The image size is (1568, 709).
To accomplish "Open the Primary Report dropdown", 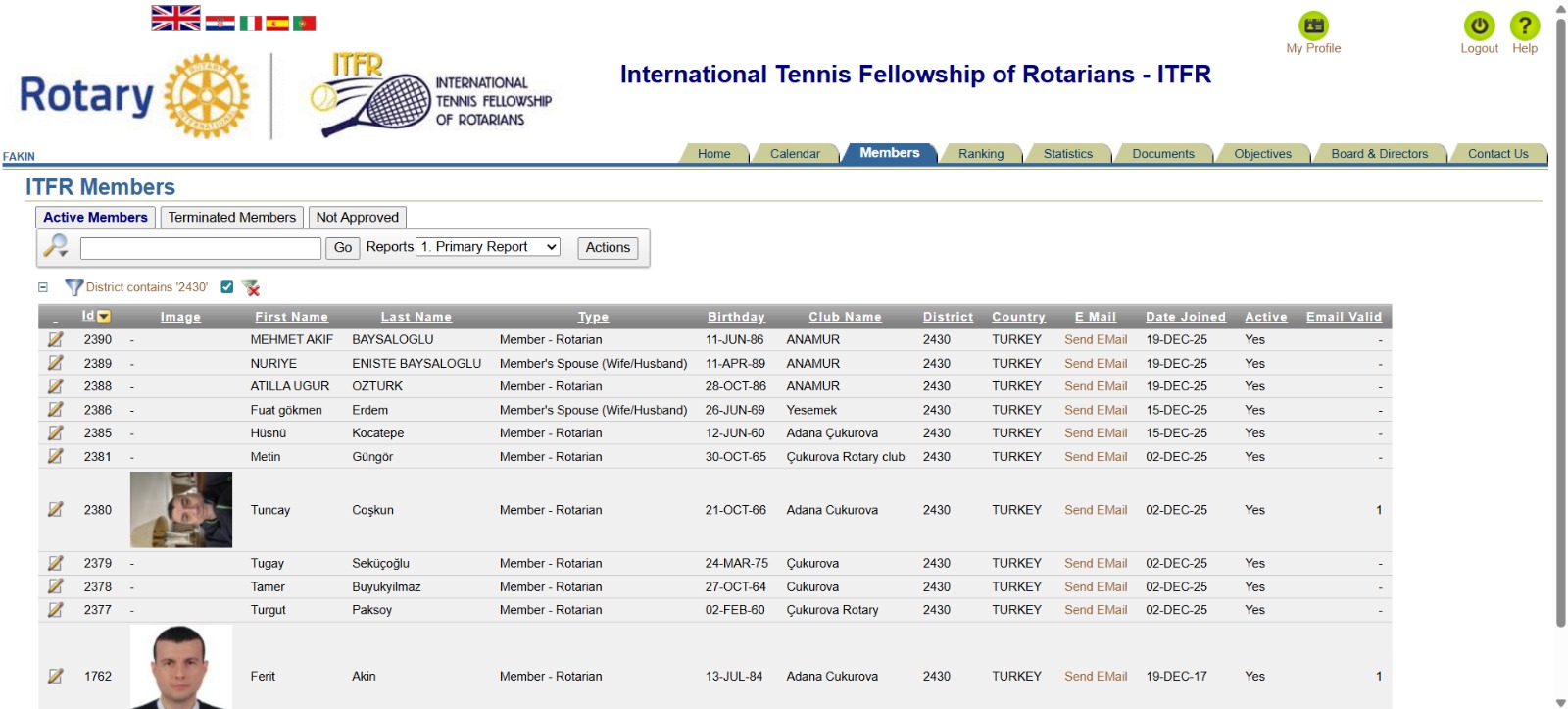I will point(488,247).
